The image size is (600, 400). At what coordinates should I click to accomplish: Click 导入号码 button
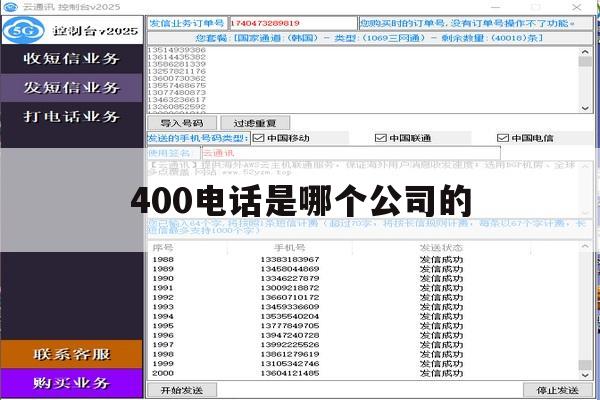click(182, 123)
